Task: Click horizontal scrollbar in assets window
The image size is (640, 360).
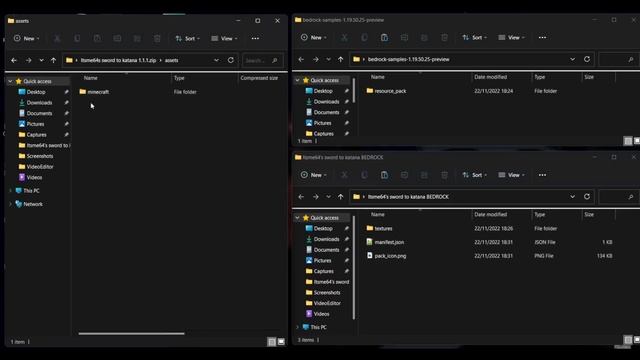Action: click(x=131, y=333)
